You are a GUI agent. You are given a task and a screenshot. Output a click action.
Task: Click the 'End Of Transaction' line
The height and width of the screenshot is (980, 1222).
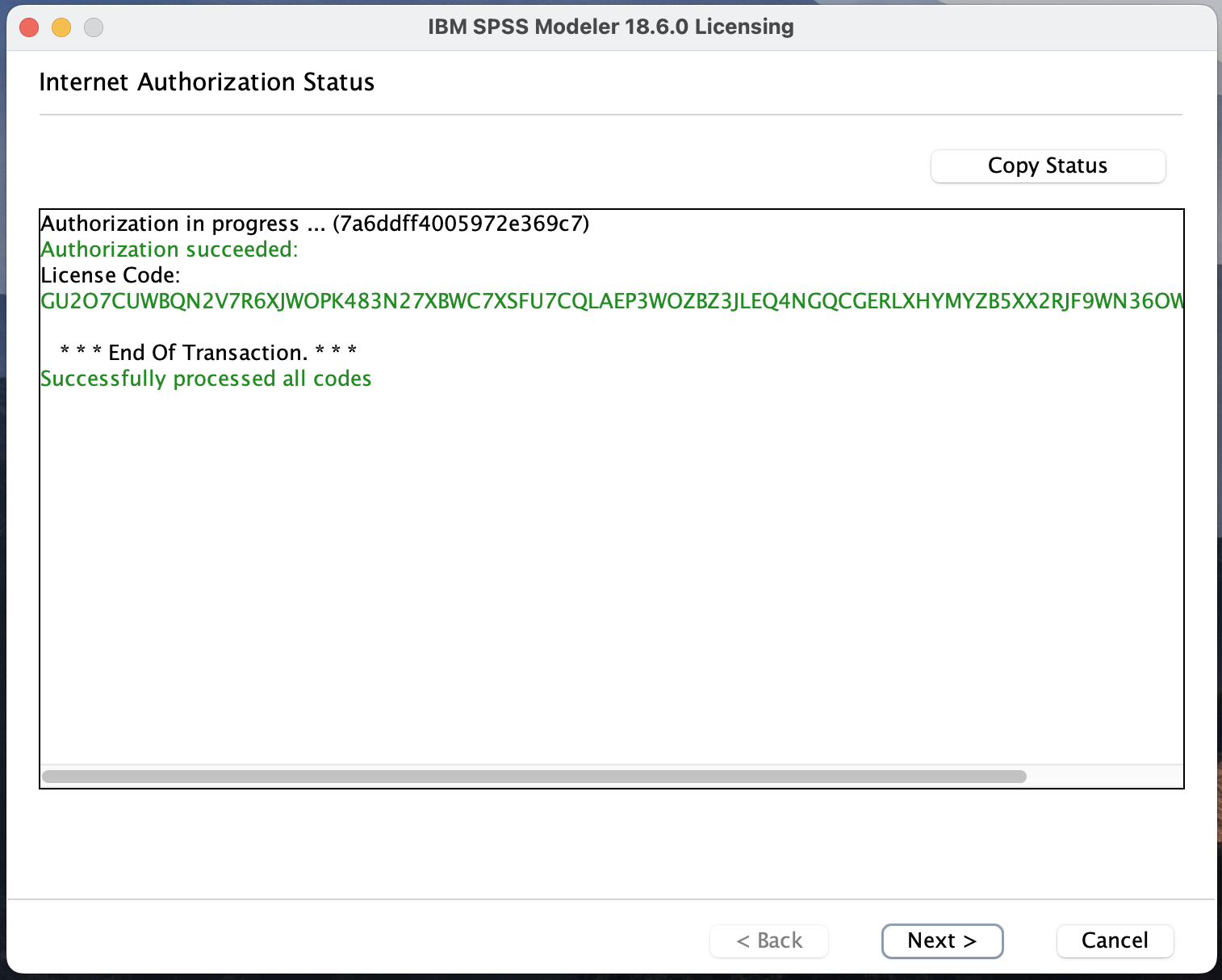click(x=208, y=353)
